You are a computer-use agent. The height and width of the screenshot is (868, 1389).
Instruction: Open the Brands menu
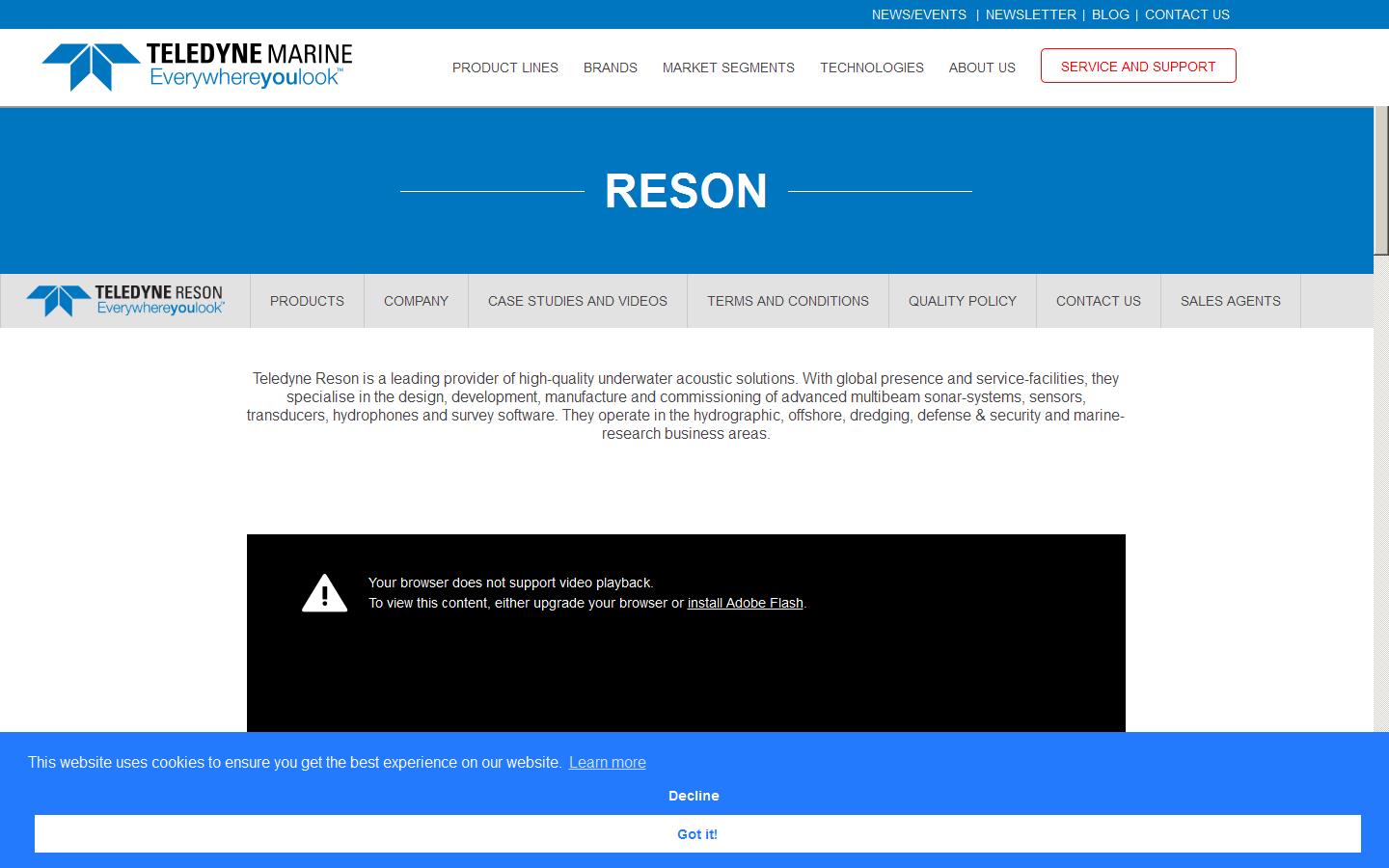611,68
